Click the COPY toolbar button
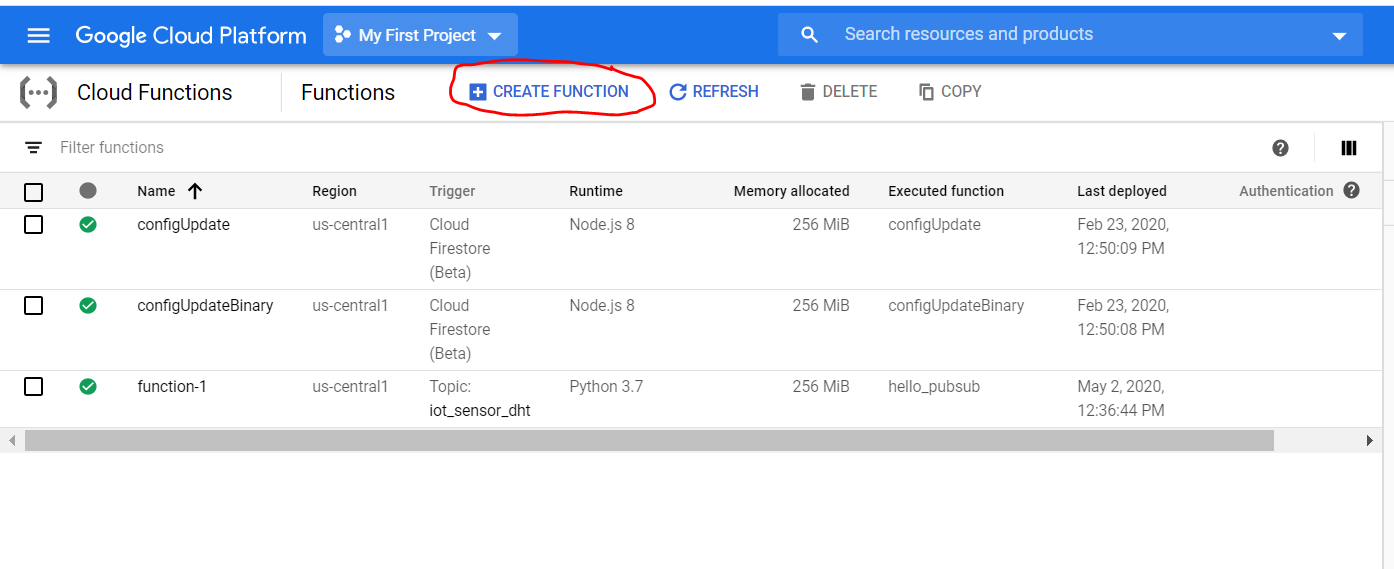The height and width of the screenshot is (569, 1394). point(950,91)
